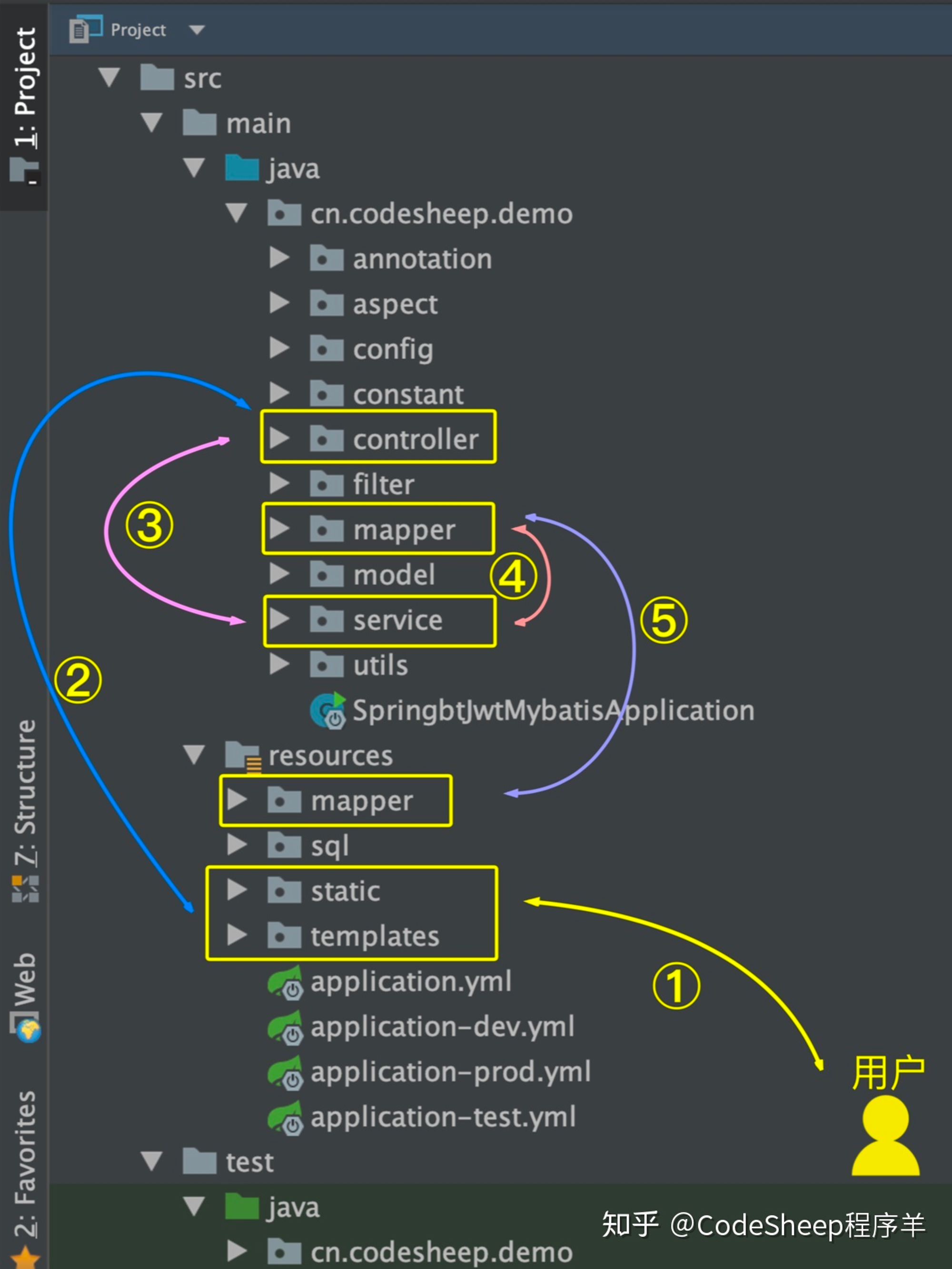952x1269 pixels.
Task: Click the application-test.yml Spring config icon
Action: [285, 1118]
